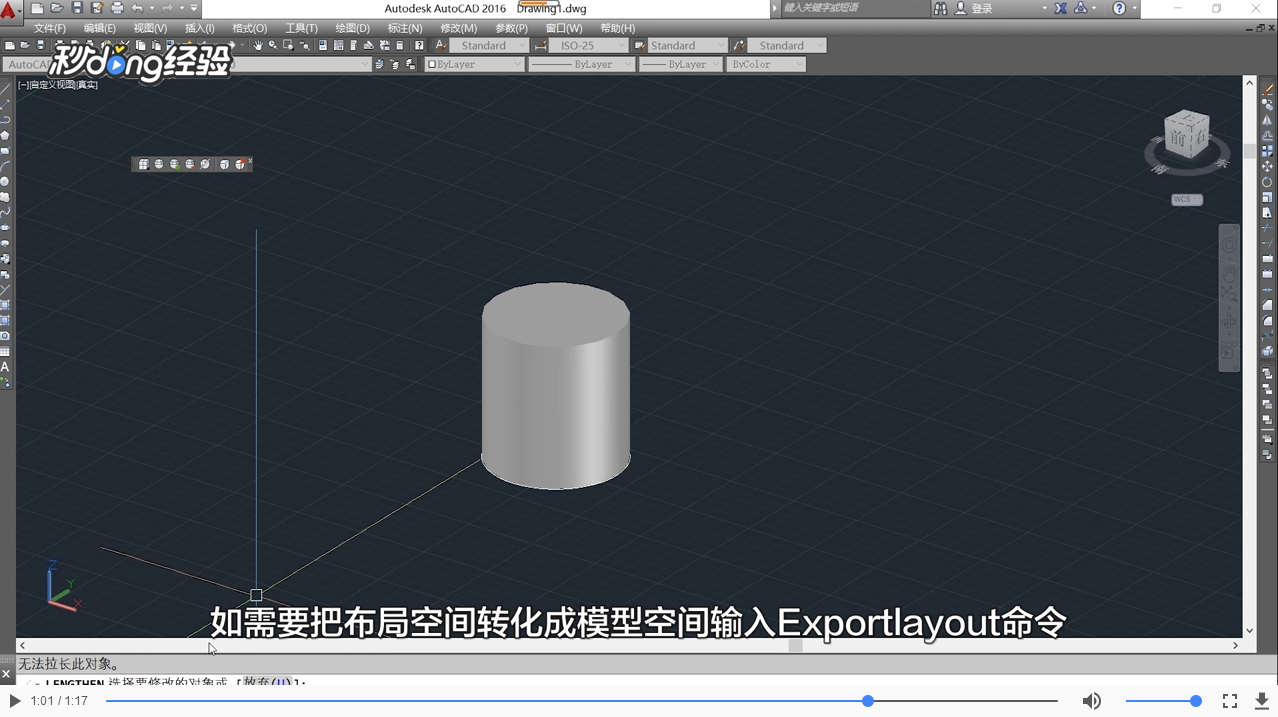Viewport: 1278px width, 717px height.
Task: Open the 编辑(E) menu
Action: click(99, 28)
